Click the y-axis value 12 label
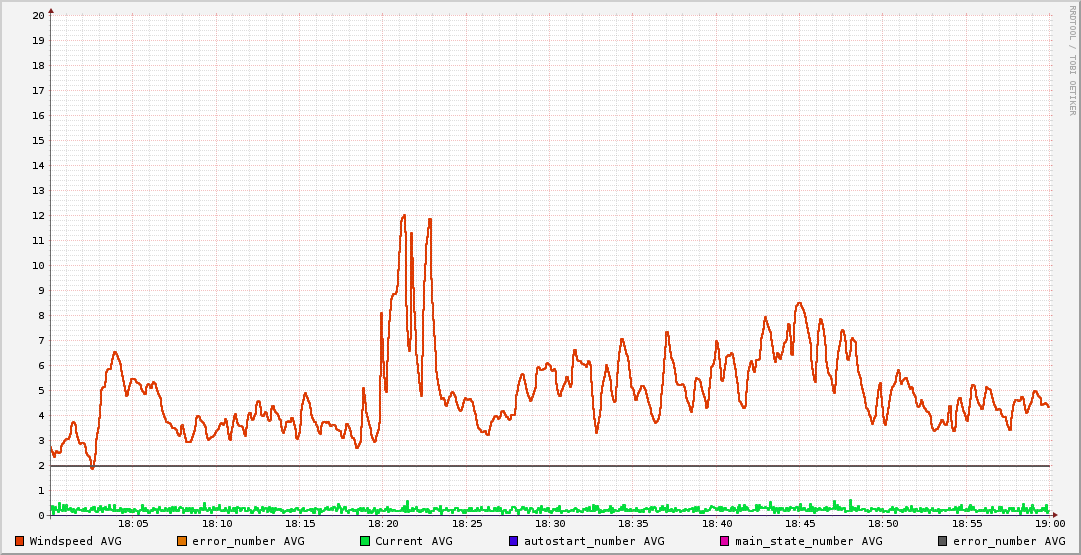 pos(38,215)
